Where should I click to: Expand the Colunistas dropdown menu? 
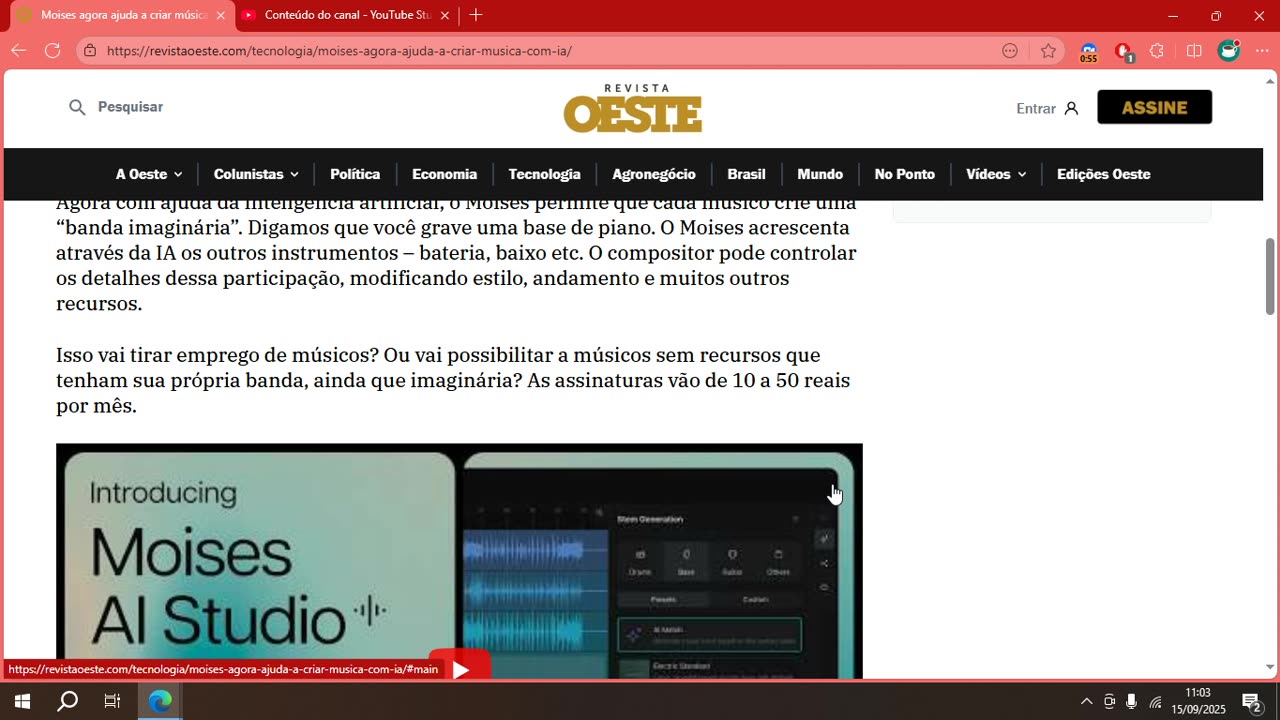click(256, 174)
